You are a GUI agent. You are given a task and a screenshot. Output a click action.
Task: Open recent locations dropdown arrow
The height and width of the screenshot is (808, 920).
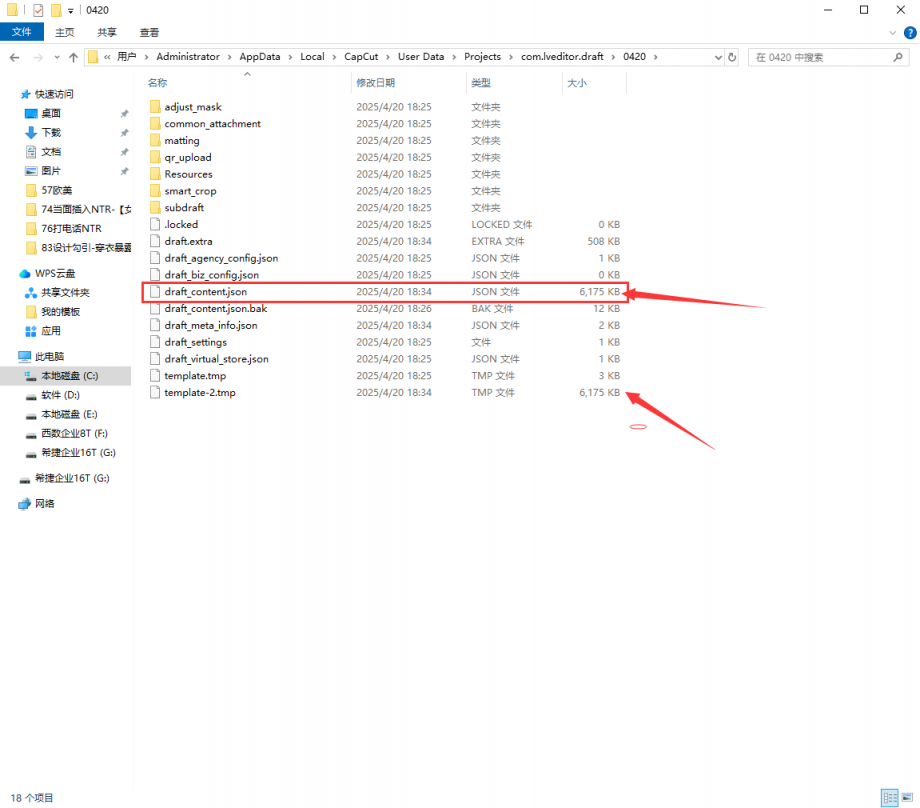(x=56, y=57)
